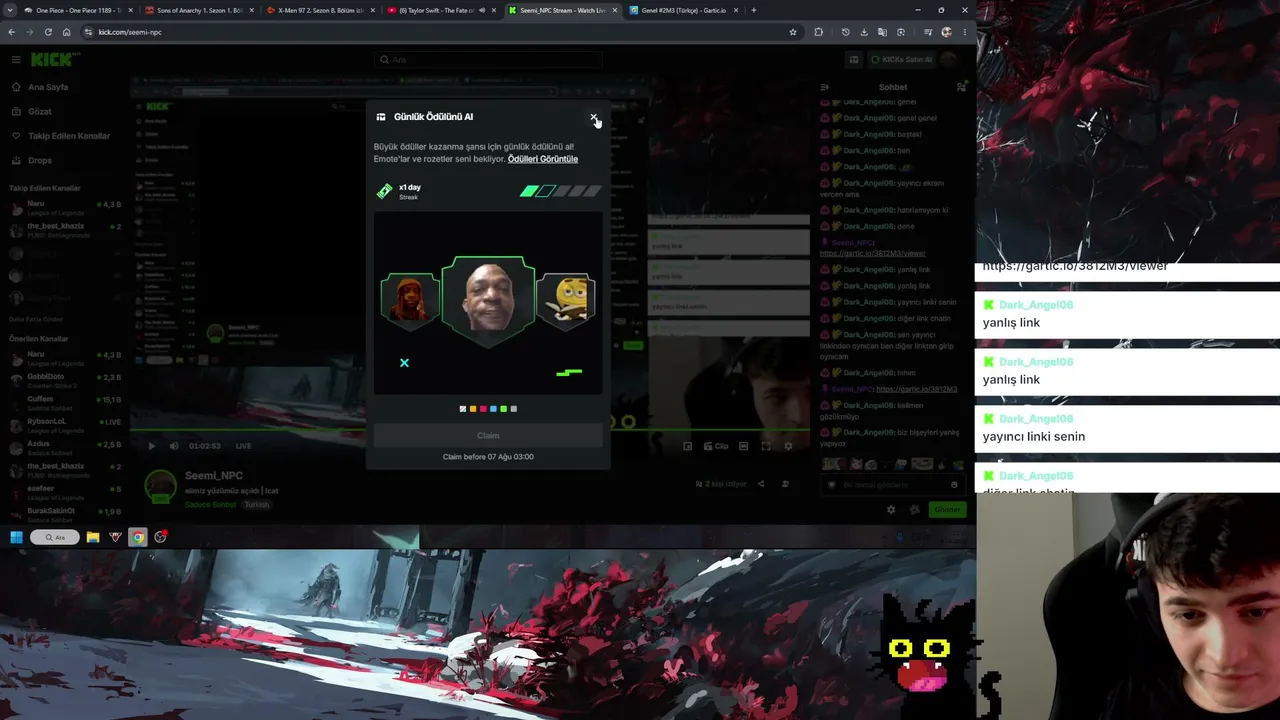Open chat settings gear icon

tap(891, 510)
